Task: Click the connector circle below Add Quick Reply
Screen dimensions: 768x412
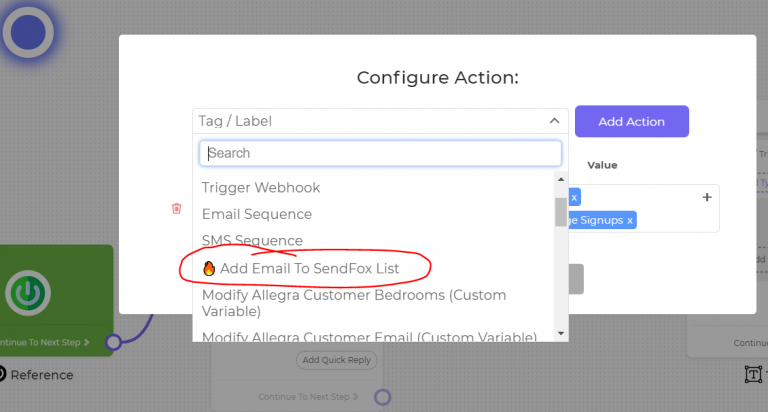Action: tap(383, 397)
